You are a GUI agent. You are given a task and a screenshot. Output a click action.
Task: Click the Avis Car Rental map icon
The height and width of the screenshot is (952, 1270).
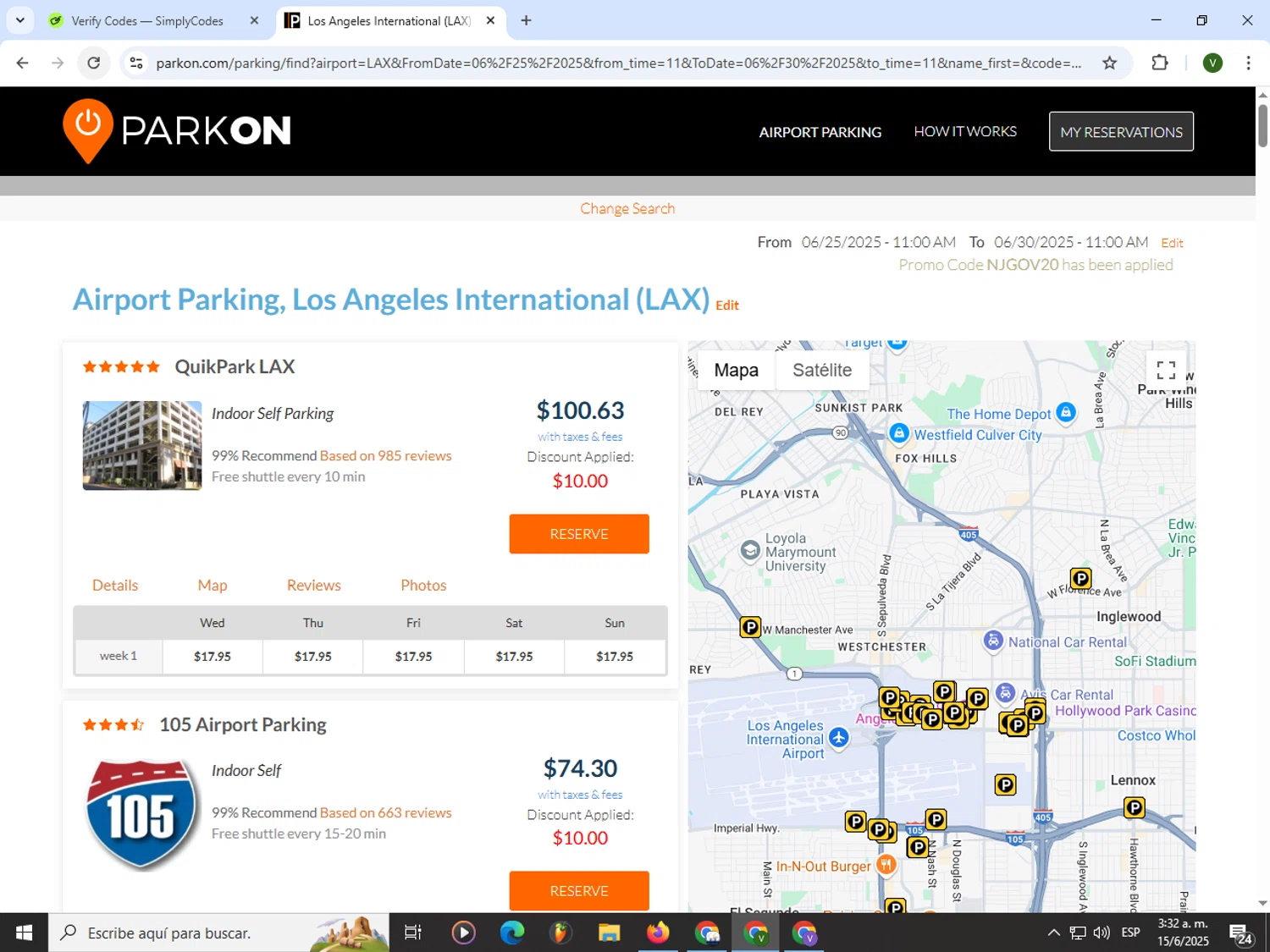1005,693
